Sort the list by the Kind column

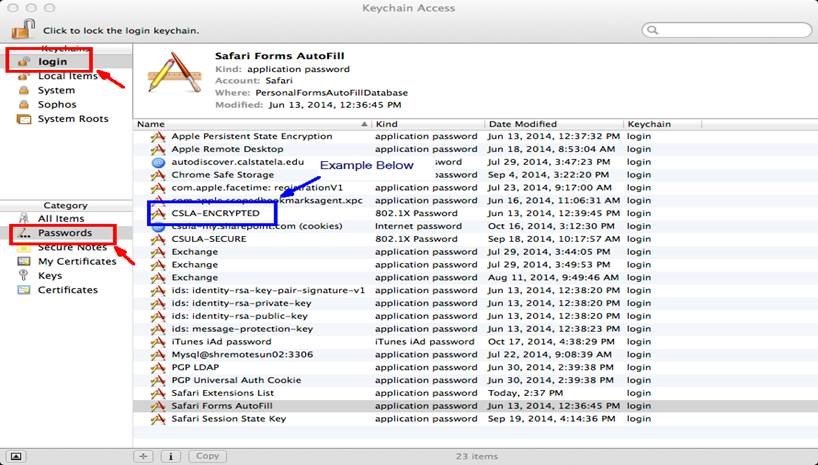pyautogui.click(x=428, y=124)
